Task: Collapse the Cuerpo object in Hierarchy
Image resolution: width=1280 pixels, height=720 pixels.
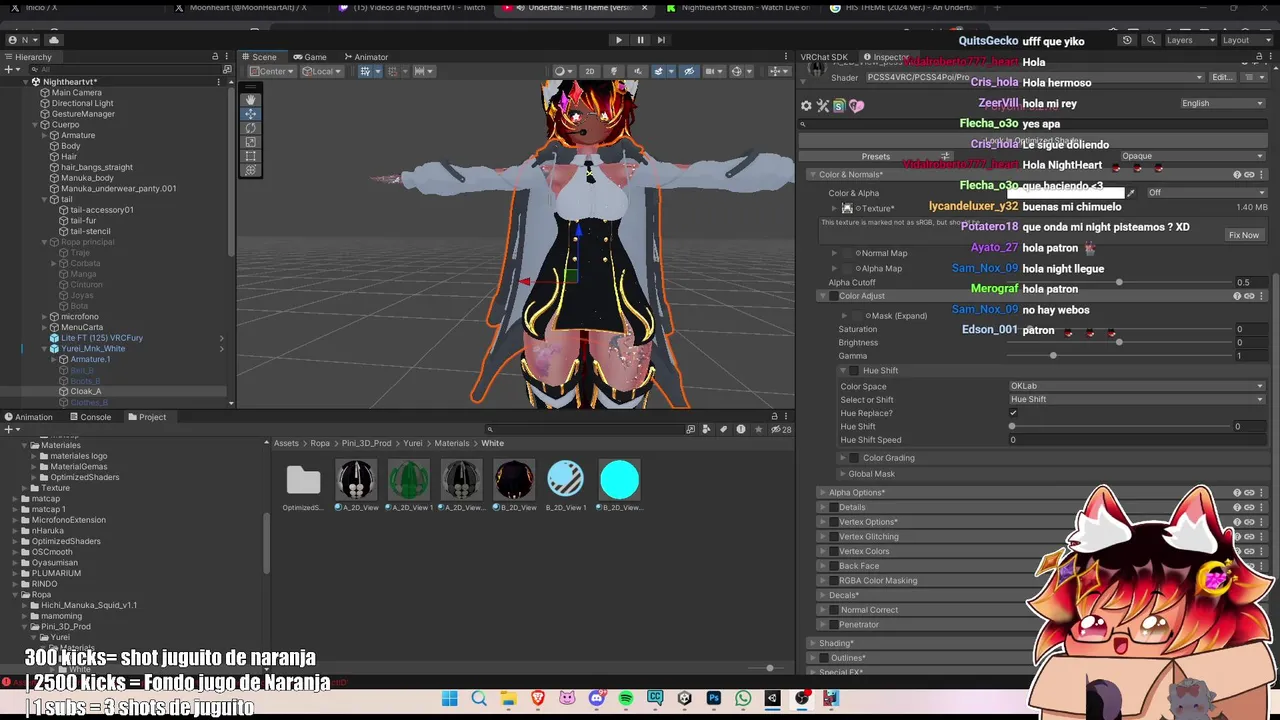Action: pos(34,125)
